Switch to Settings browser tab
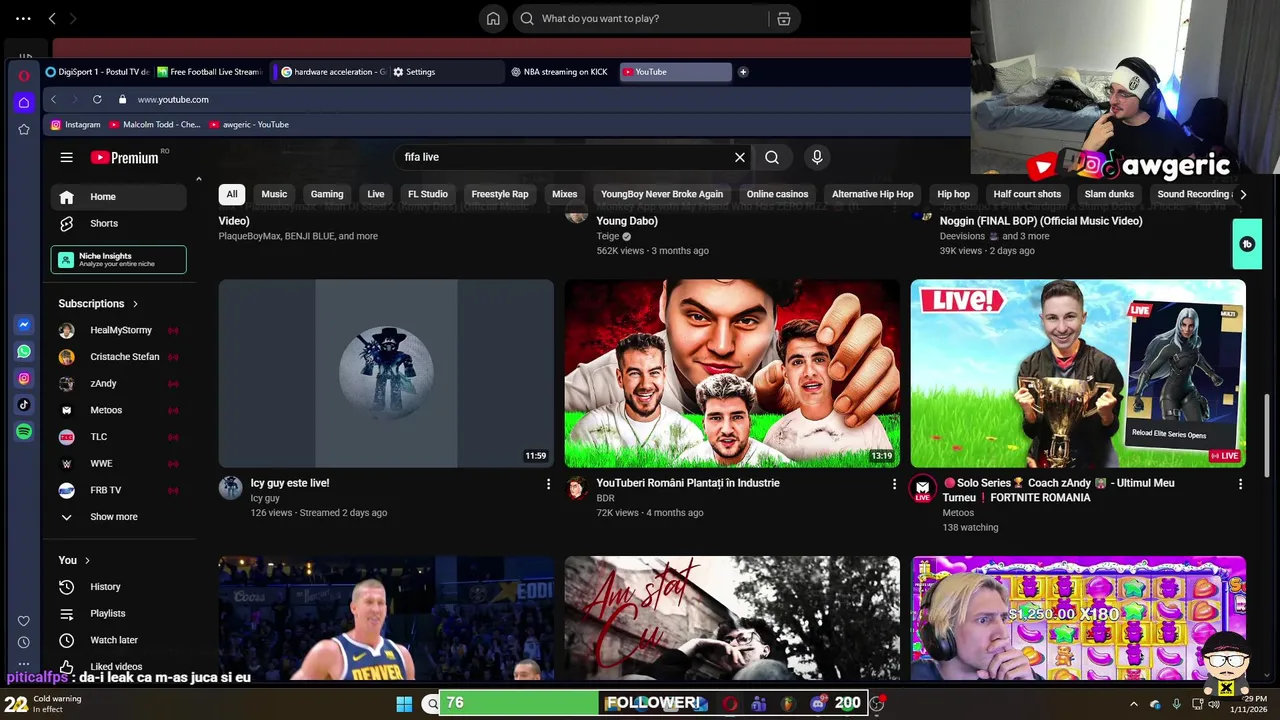The width and height of the screenshot is (1280, 720). tap(446, 72)
